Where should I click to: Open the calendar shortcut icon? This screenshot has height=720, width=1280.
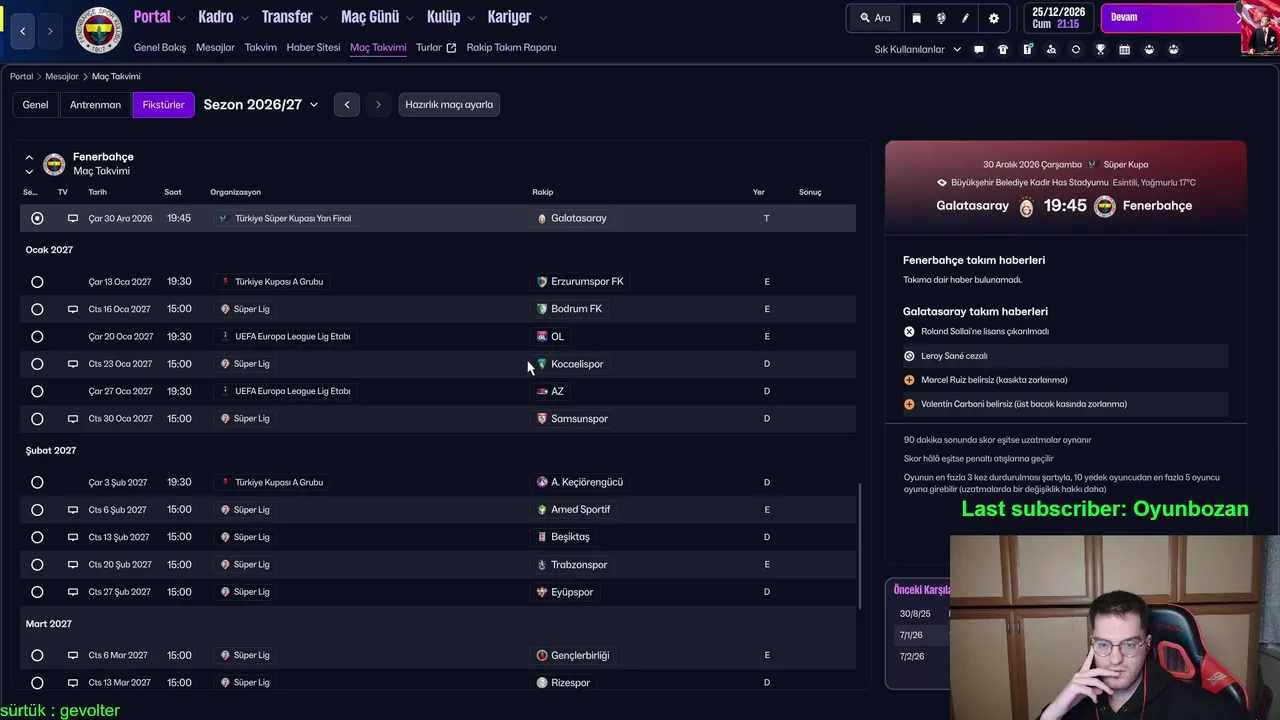click(x=1124, y=49)
